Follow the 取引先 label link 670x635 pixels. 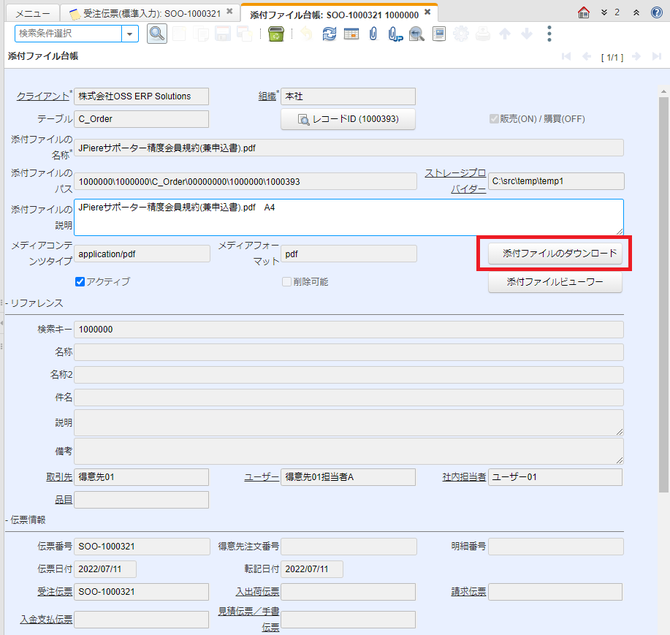59,477
